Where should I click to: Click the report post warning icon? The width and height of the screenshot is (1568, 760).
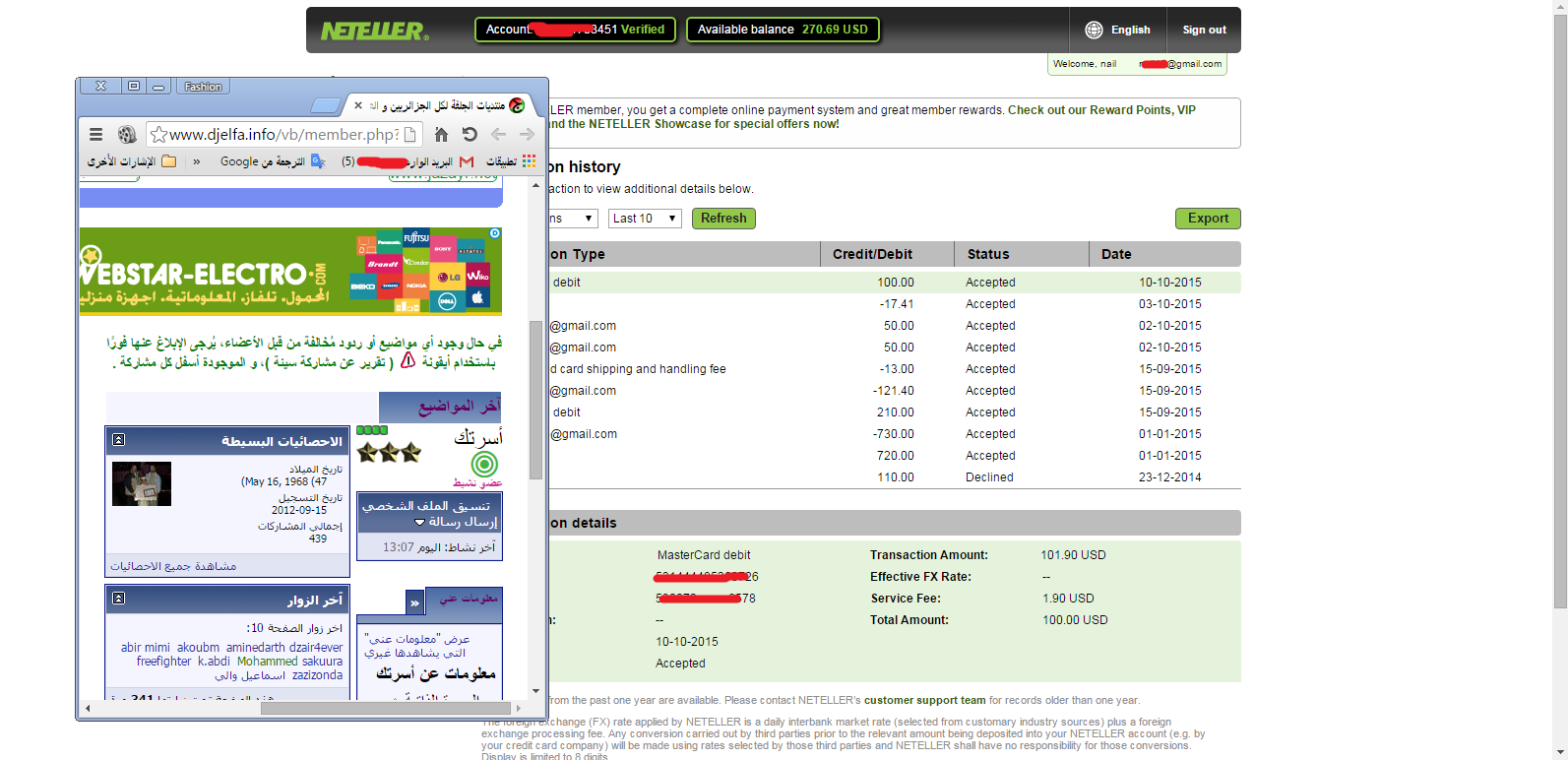(408, 361)
